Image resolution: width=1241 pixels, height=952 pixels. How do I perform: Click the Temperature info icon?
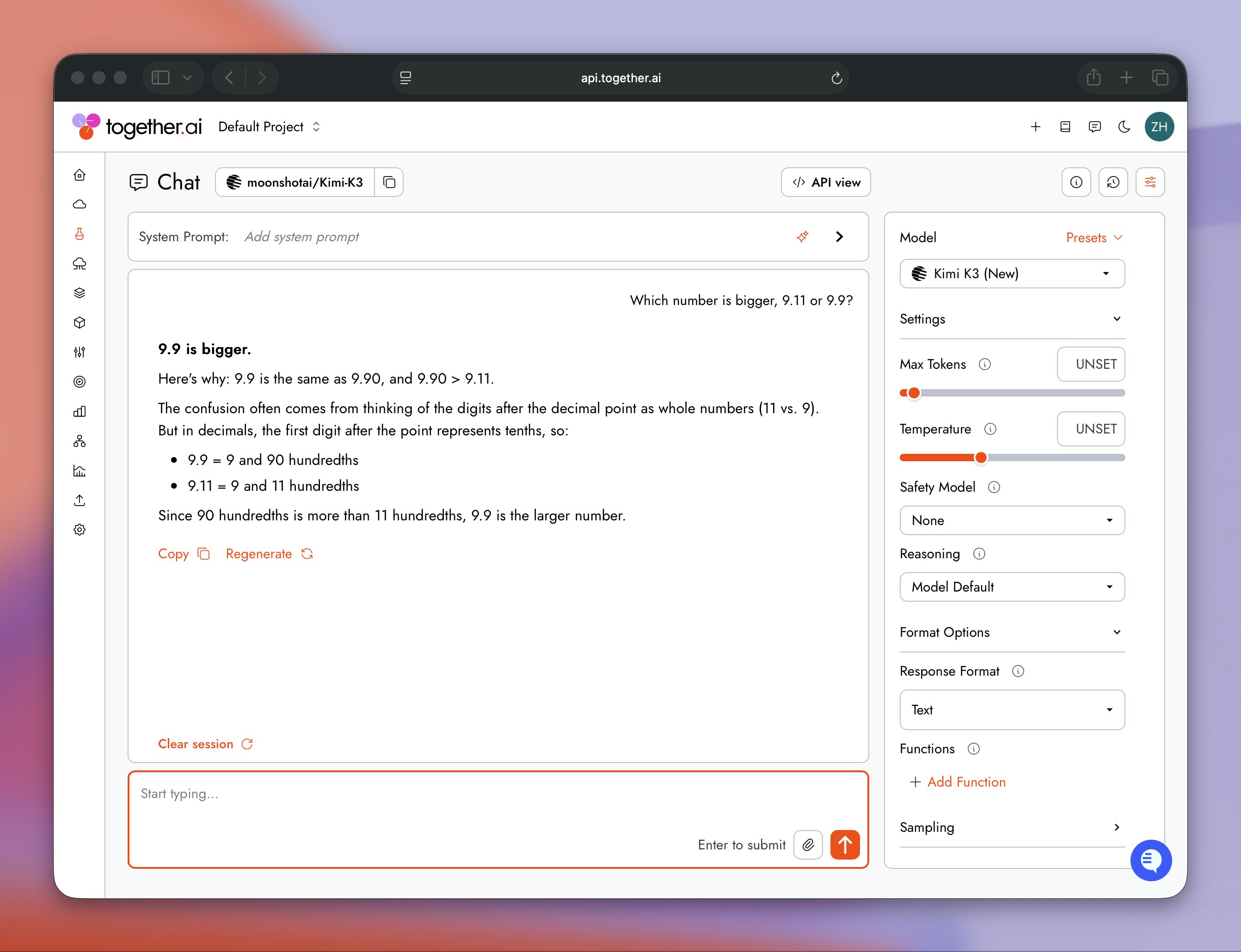coord(990,429)
